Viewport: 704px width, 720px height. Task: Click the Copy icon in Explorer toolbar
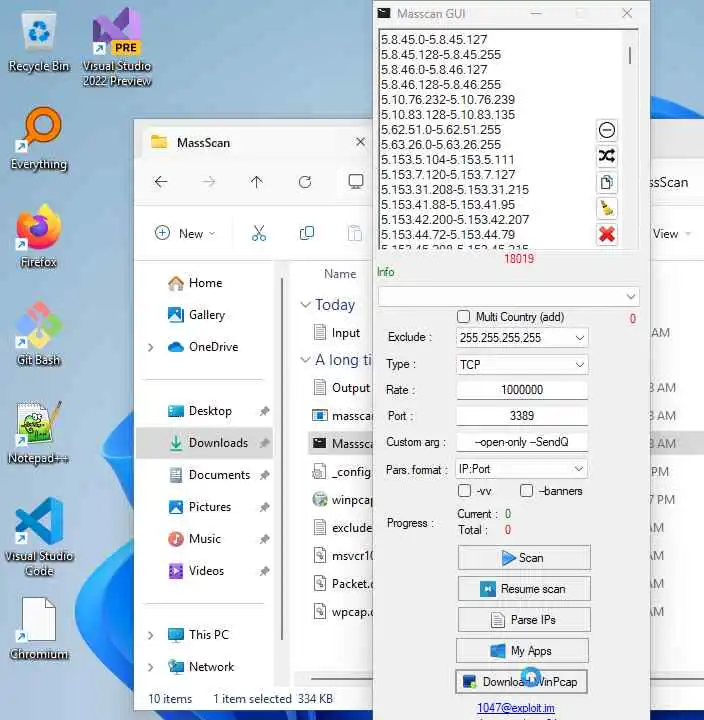(x=307, y=233)
